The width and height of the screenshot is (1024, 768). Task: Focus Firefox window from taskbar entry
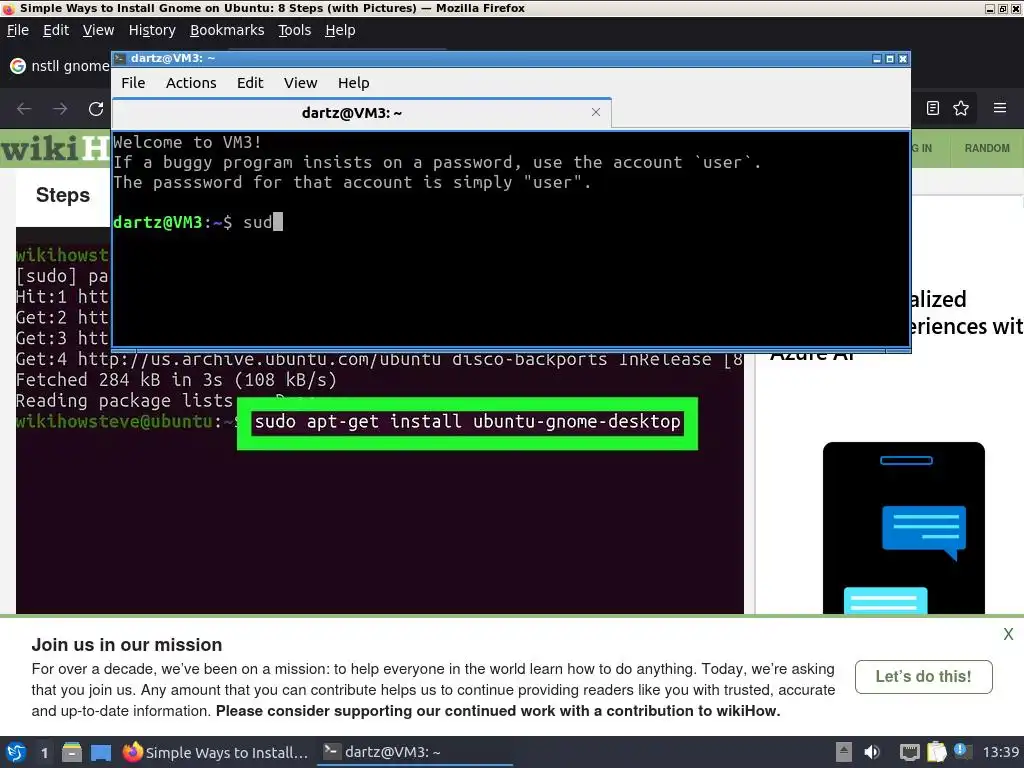pyautogui.click(x=216, y=752)
